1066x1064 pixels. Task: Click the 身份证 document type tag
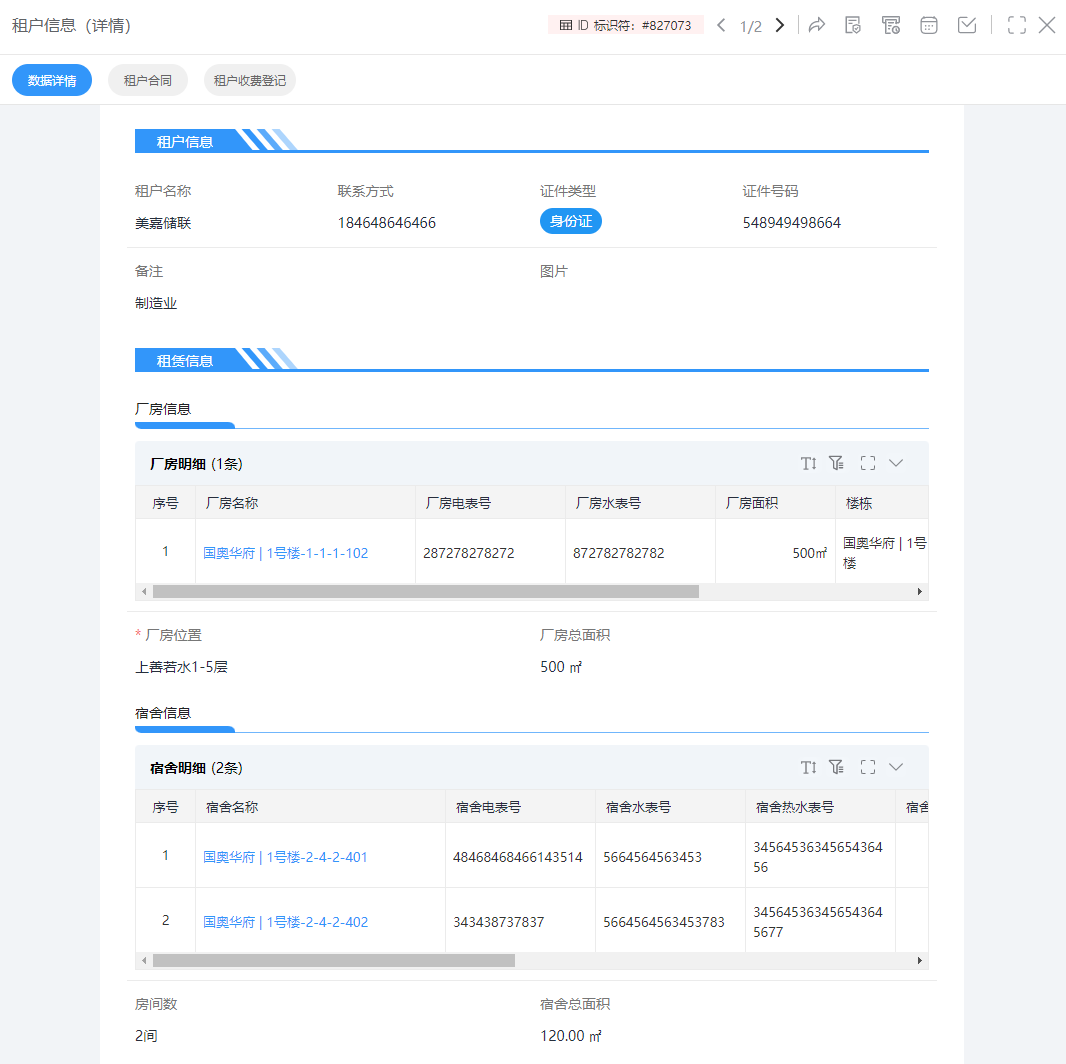(x=570, y=221)
